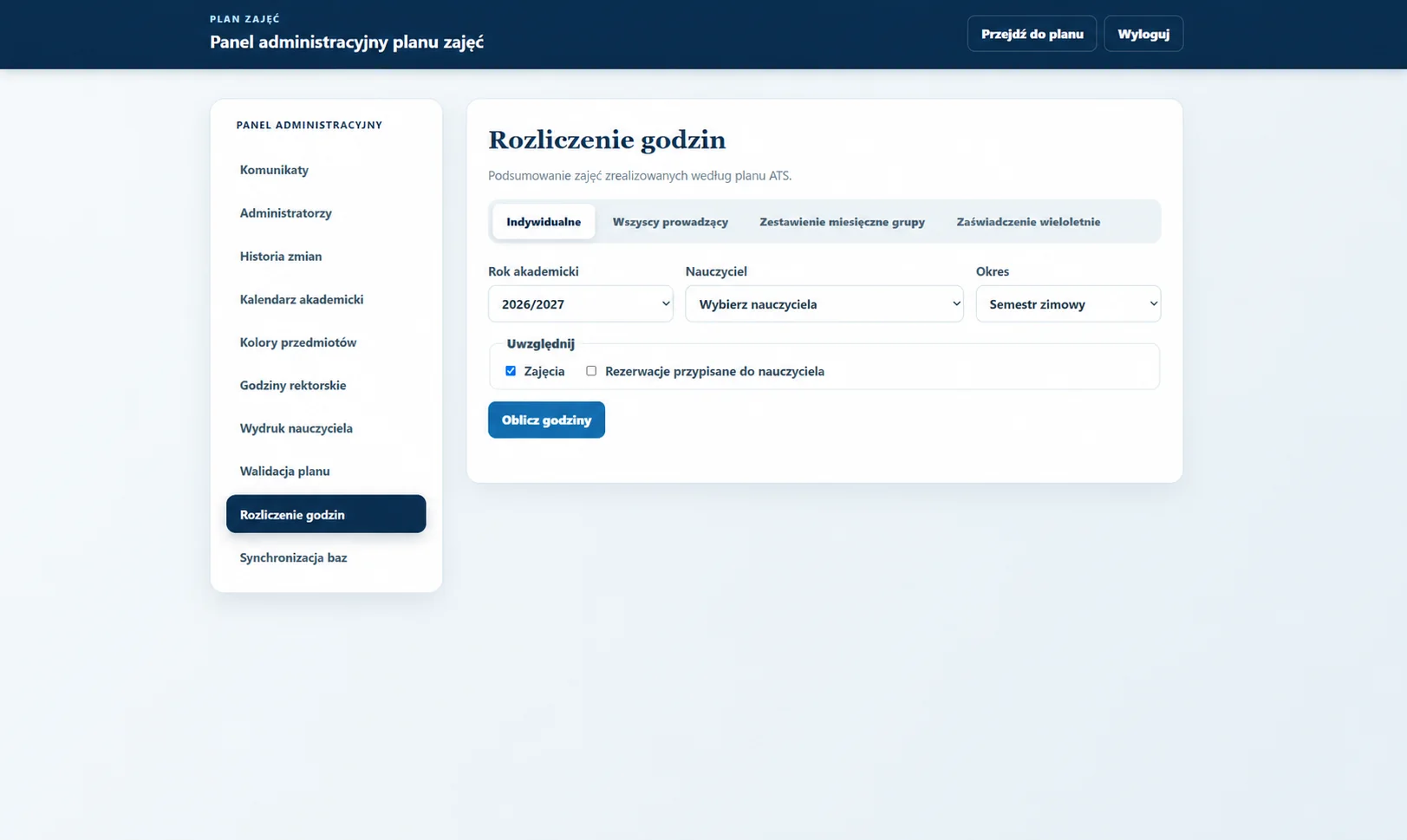Open the Okres semester dropdown
1407x840 pixels.
(x=1068, y=304)
